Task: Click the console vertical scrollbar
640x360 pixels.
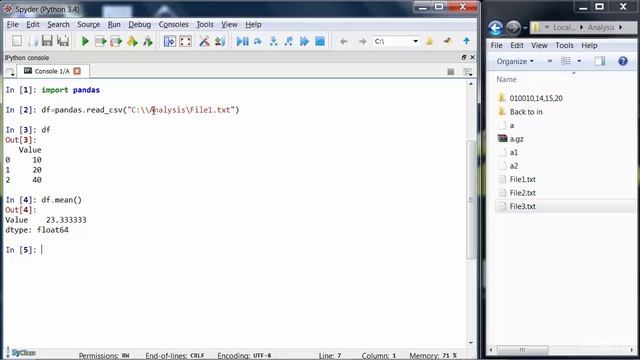Action: click(x=471, y=200)
